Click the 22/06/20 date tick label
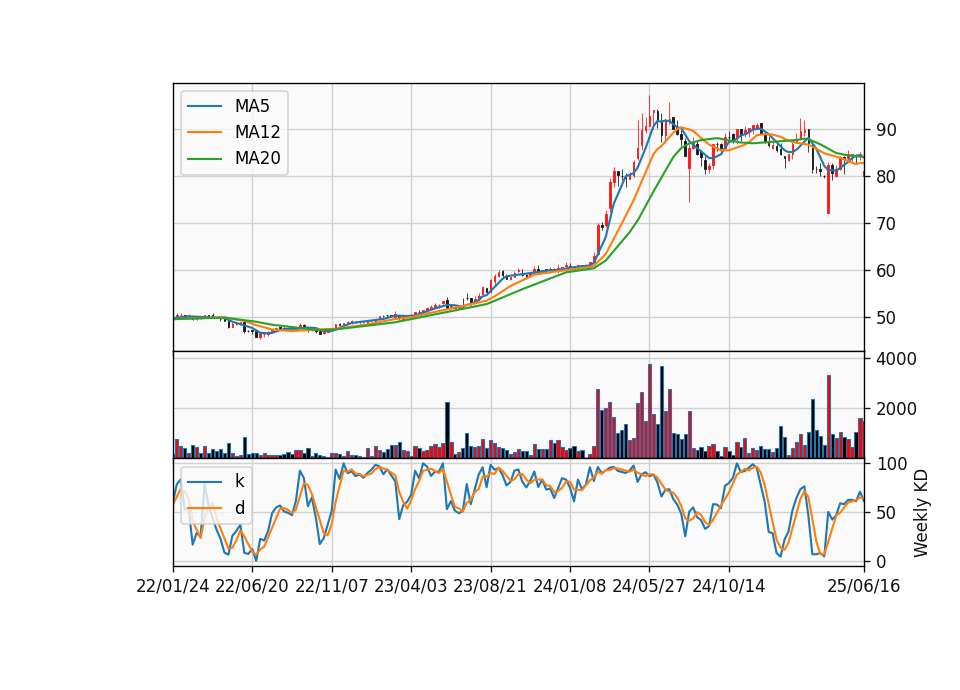Screen dimensions: 960x690 (252, 587)
